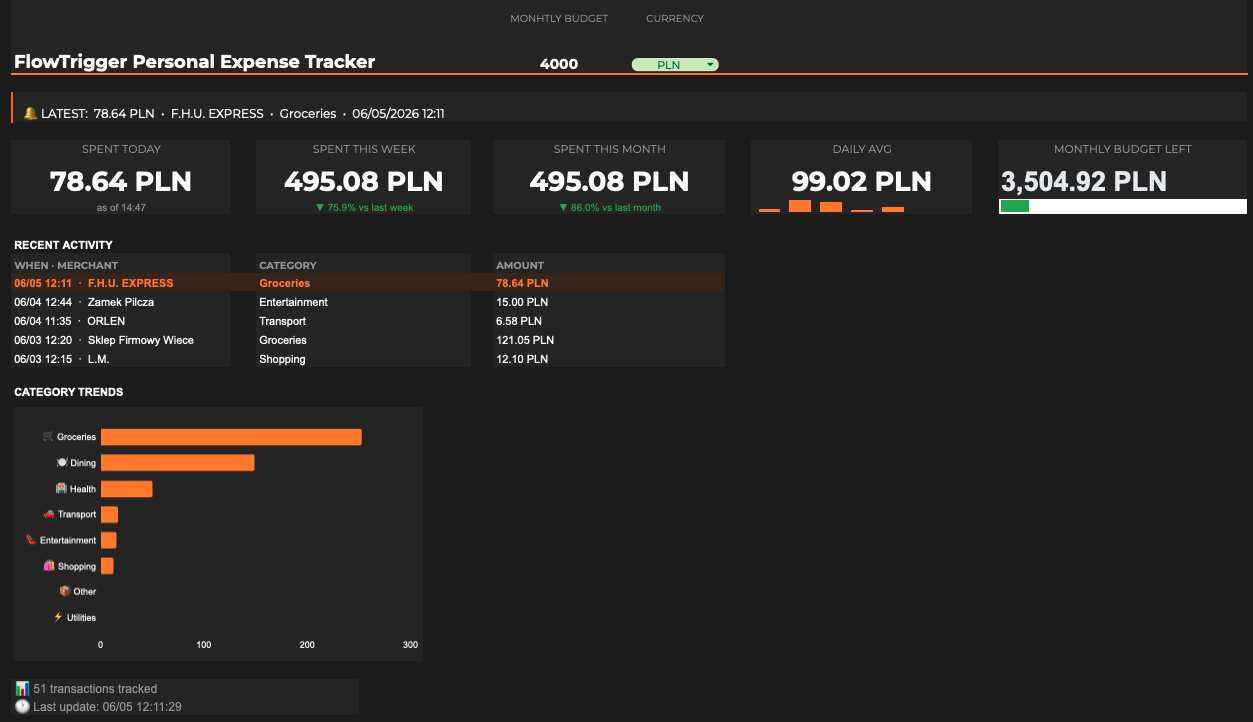Click the 86.0% vs last month indicator
Image resolution: width=1253 pixels, height=722 pixels.
(609, 208)
